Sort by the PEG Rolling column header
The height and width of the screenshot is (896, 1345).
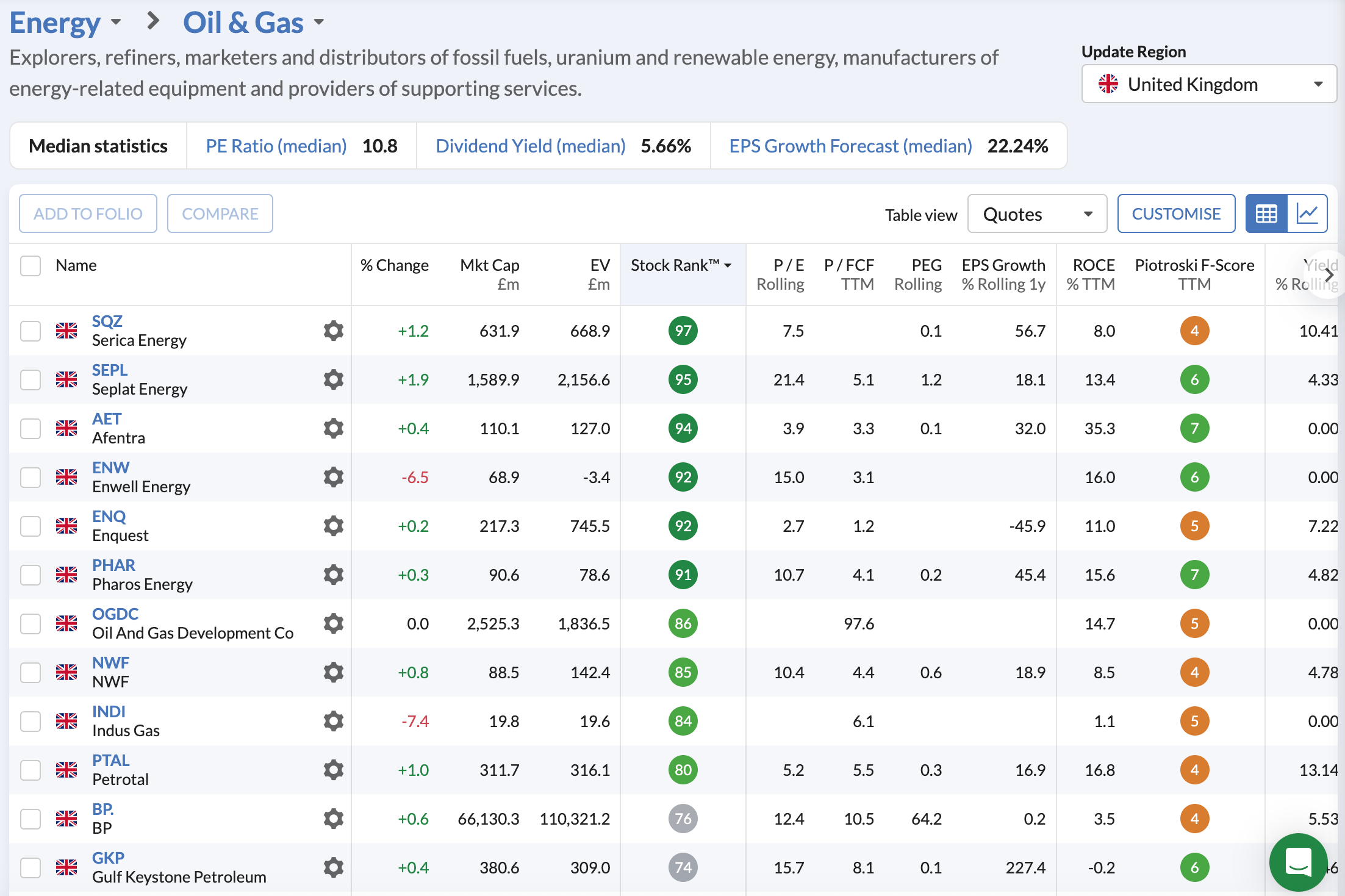click(x=918, y=274)
